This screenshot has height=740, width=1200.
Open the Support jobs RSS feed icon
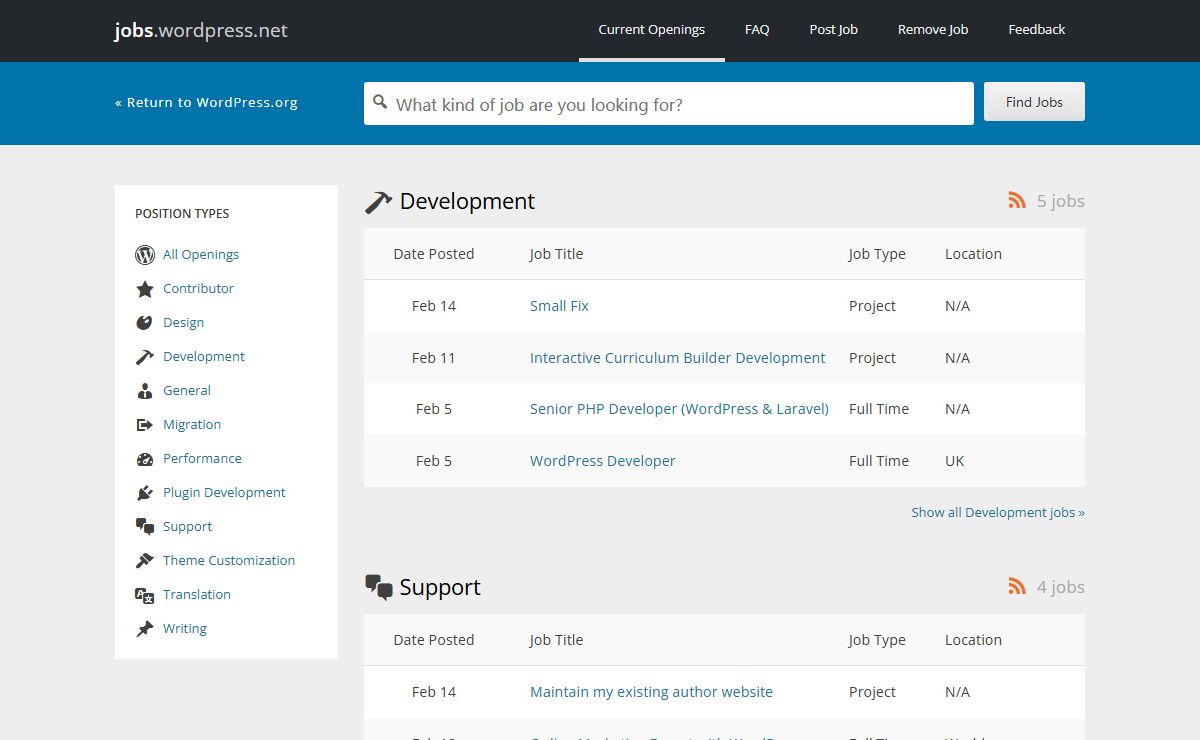[1017, 587]
